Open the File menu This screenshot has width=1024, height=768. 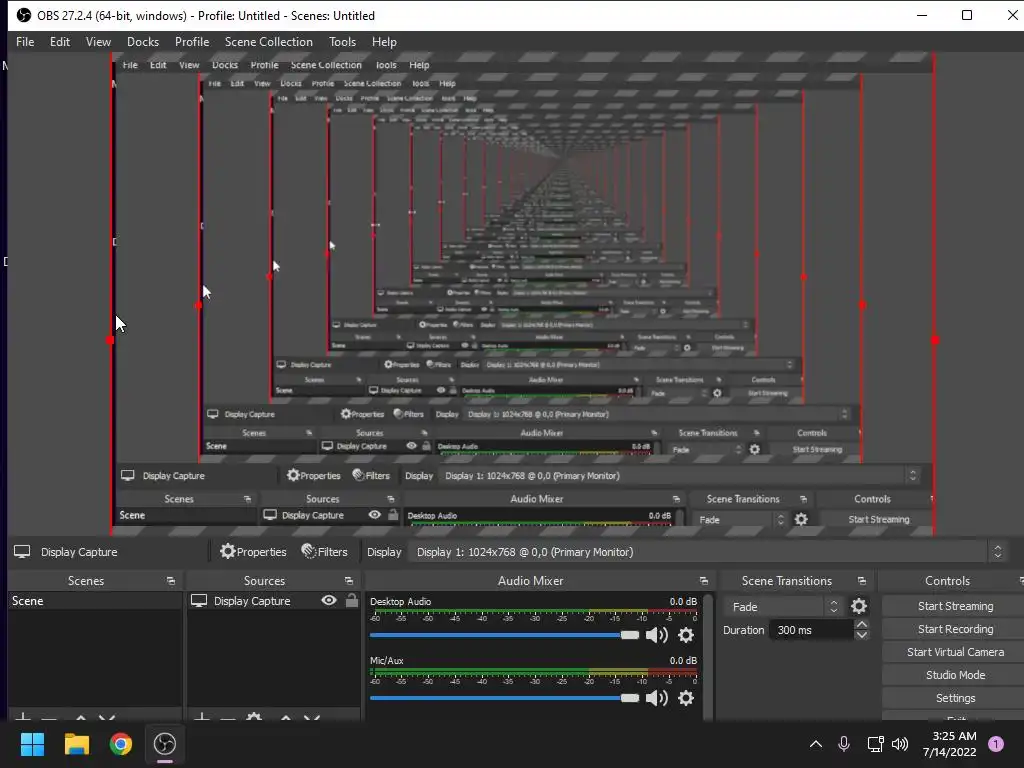[25, 42]
